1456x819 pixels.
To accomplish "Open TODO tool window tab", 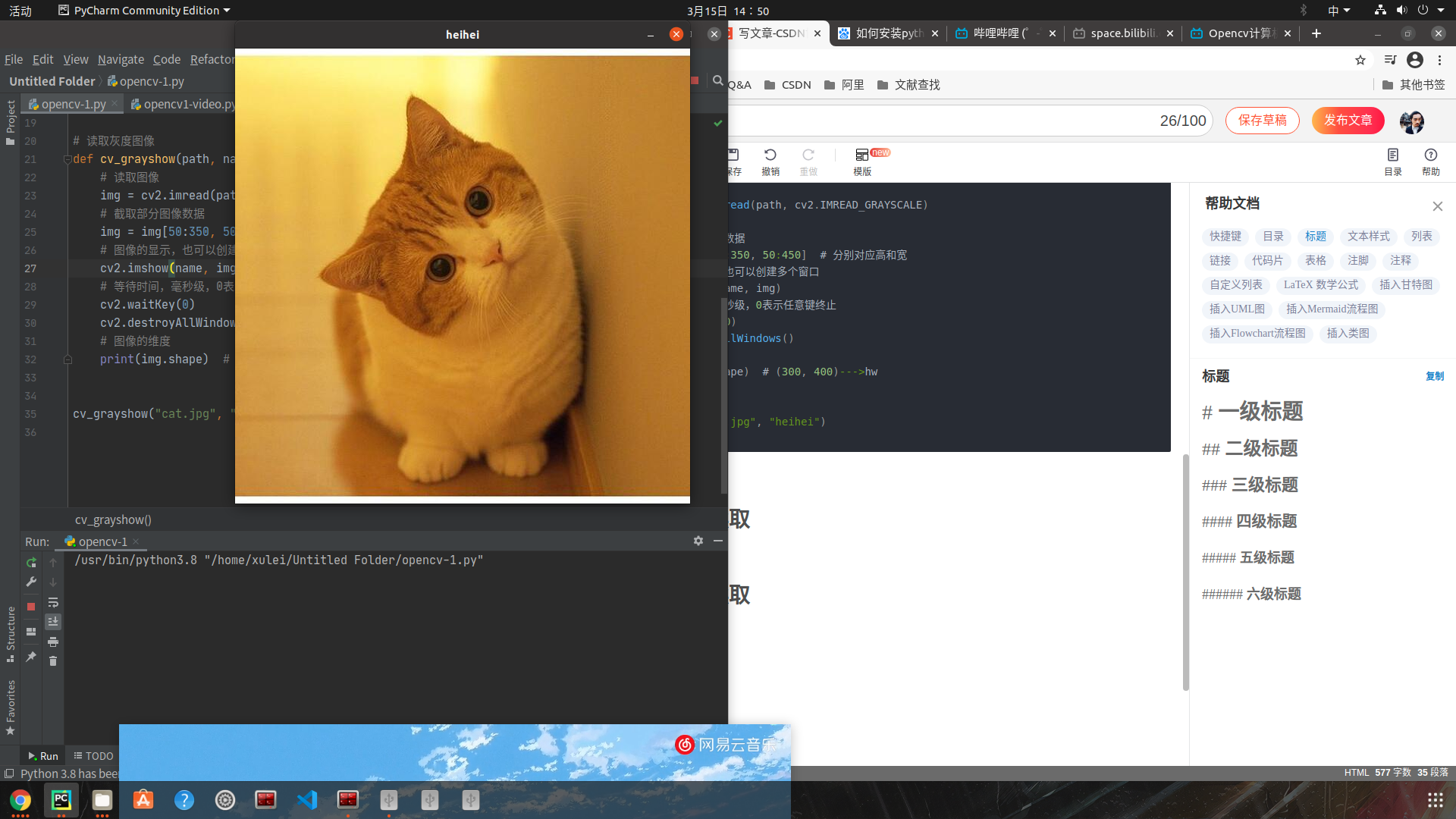I will pyautogui.click(x=94, y=756).
